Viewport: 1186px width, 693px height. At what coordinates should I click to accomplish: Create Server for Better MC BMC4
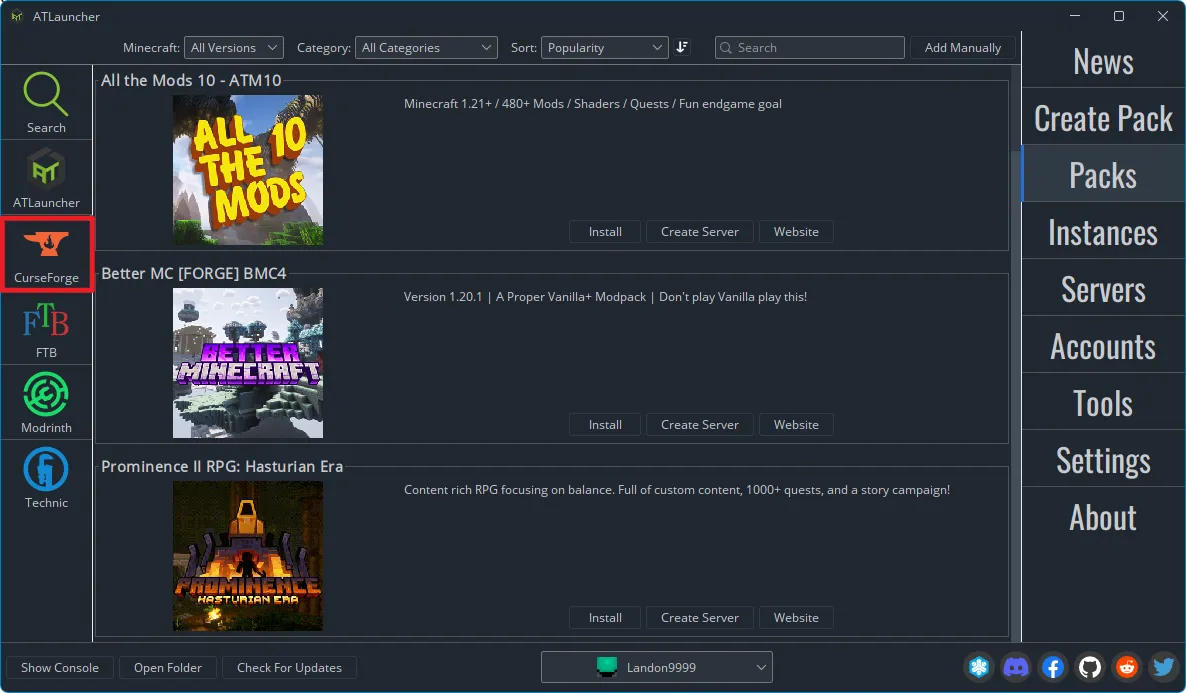(700, 424)
